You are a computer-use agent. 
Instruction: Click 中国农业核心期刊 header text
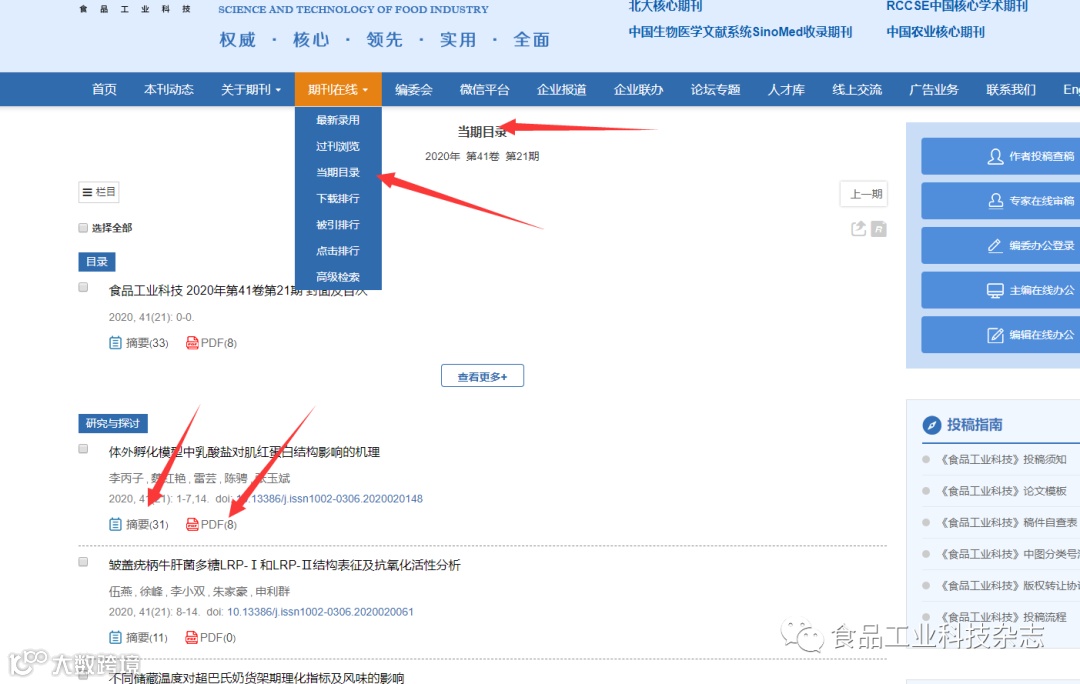click(x=935, y=32)
